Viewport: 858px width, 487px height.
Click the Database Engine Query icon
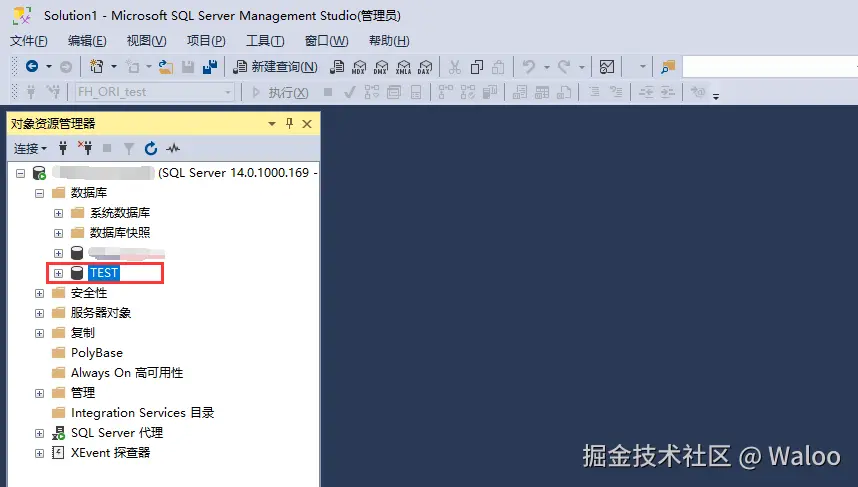point(337,67)
